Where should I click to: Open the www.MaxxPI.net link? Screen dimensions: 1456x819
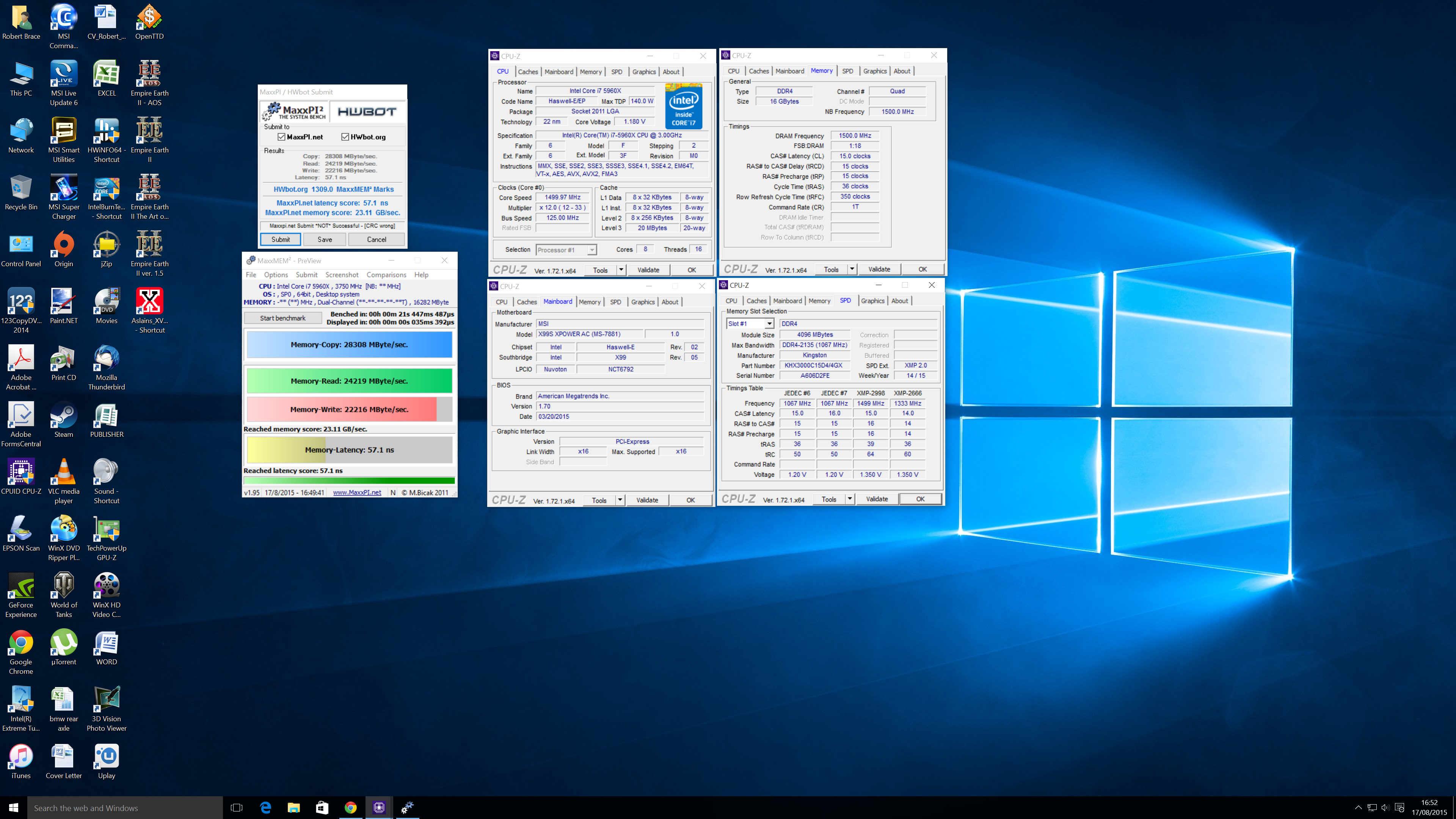pyautogui.click(x=357, y=493)
